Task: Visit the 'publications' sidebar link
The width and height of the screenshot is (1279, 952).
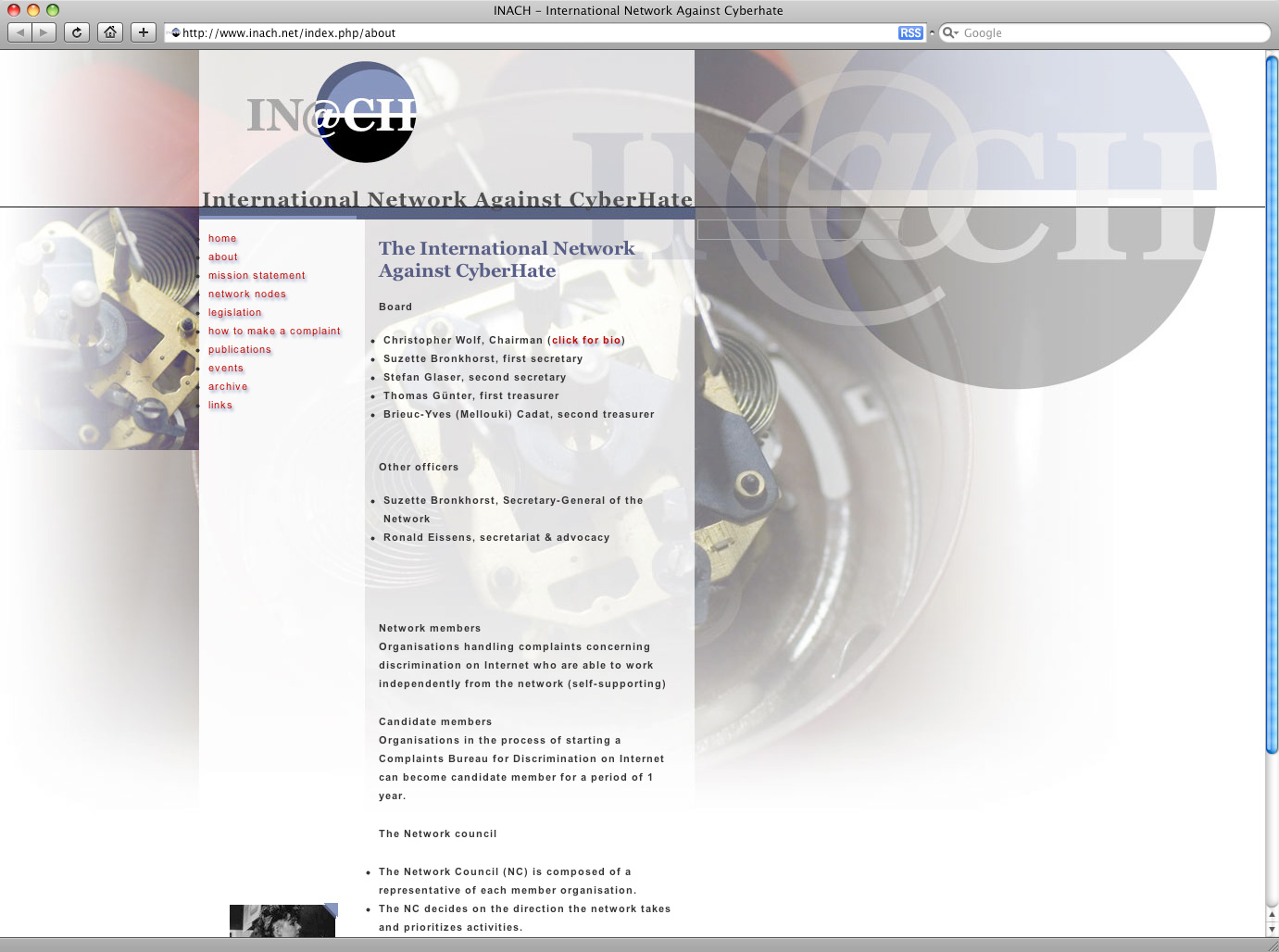Action: 240,350
